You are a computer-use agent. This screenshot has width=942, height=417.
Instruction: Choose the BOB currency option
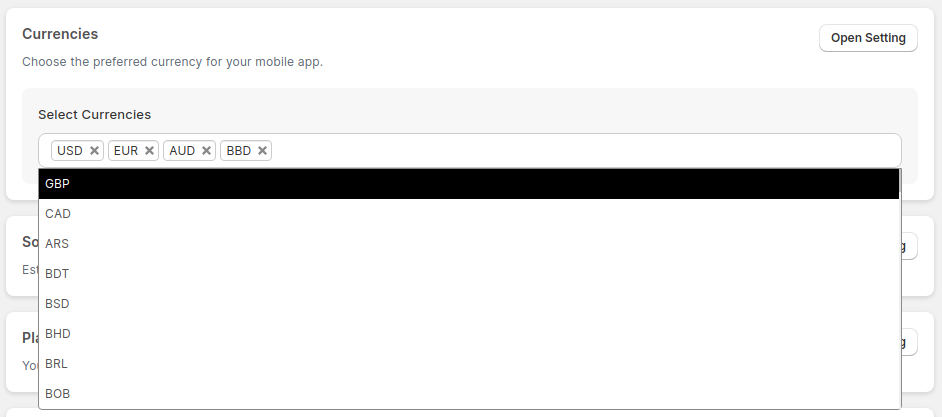pyautogui.click(x=469, y=394)
